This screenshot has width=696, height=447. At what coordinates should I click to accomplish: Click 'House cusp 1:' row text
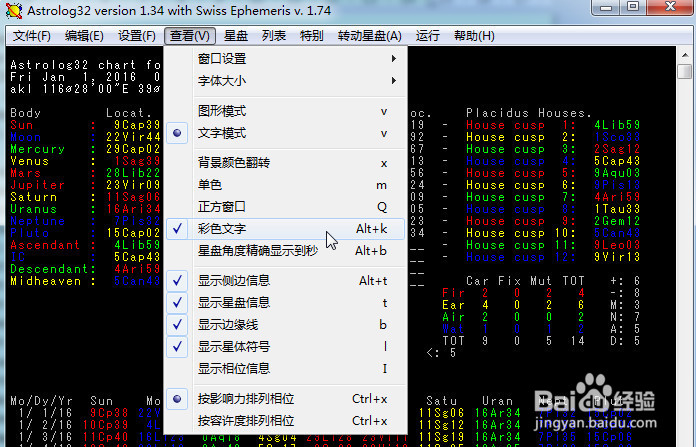[521, 125]
